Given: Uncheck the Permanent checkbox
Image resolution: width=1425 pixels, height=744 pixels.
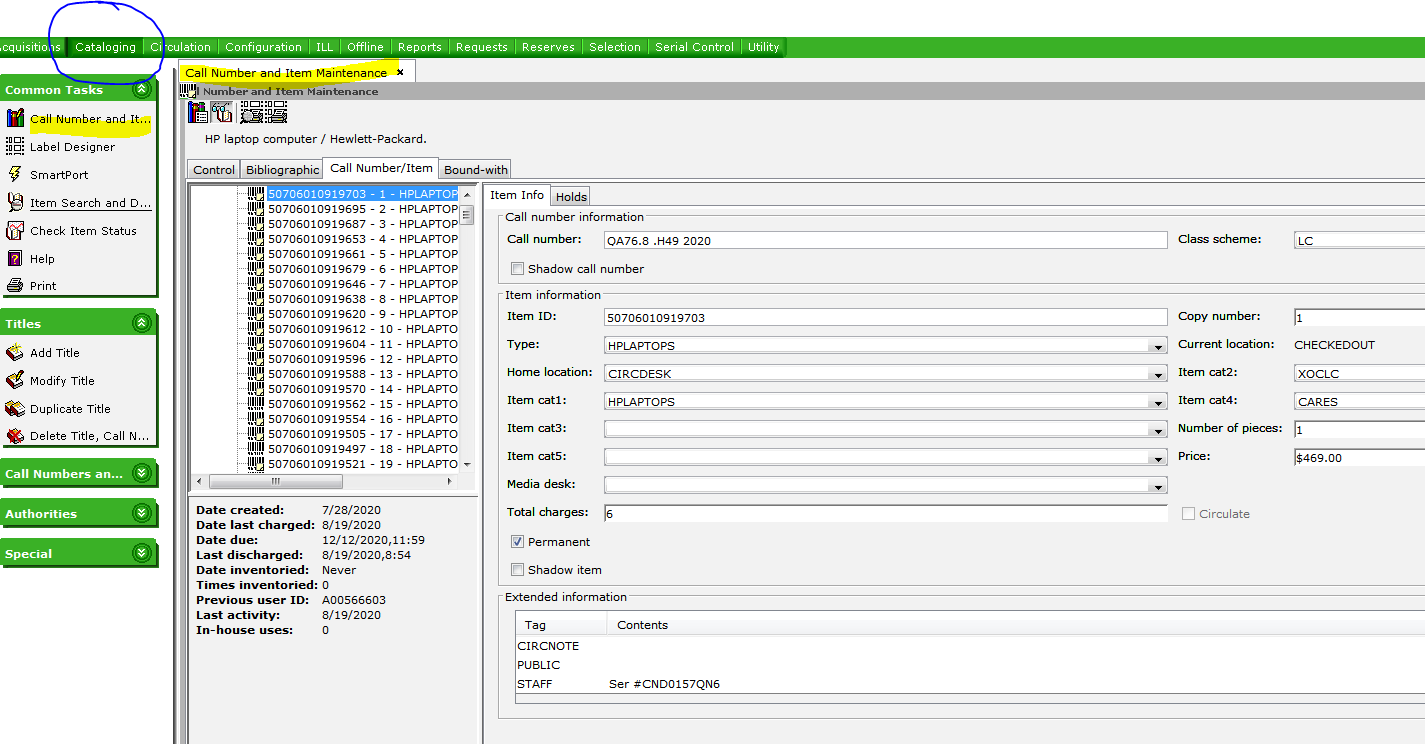Looking at the screenshot, I should (x=517, y=542).
